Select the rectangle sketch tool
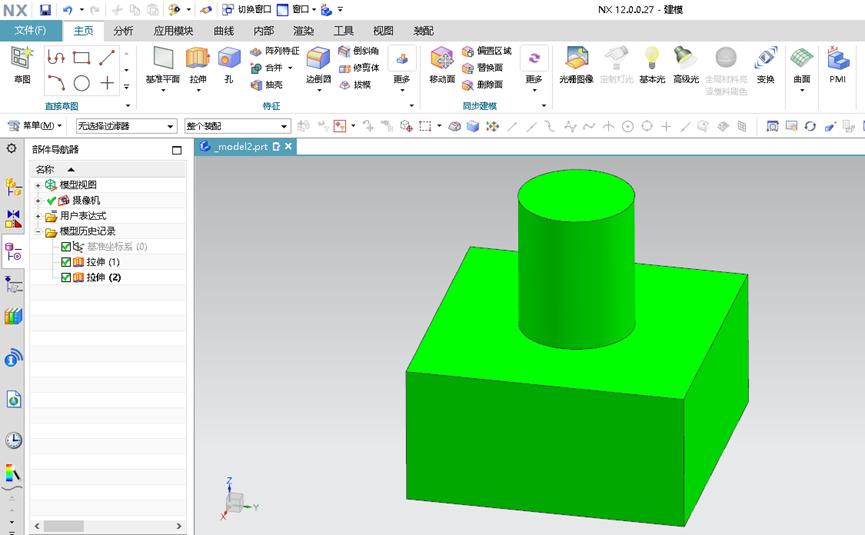 coord(82,57)
